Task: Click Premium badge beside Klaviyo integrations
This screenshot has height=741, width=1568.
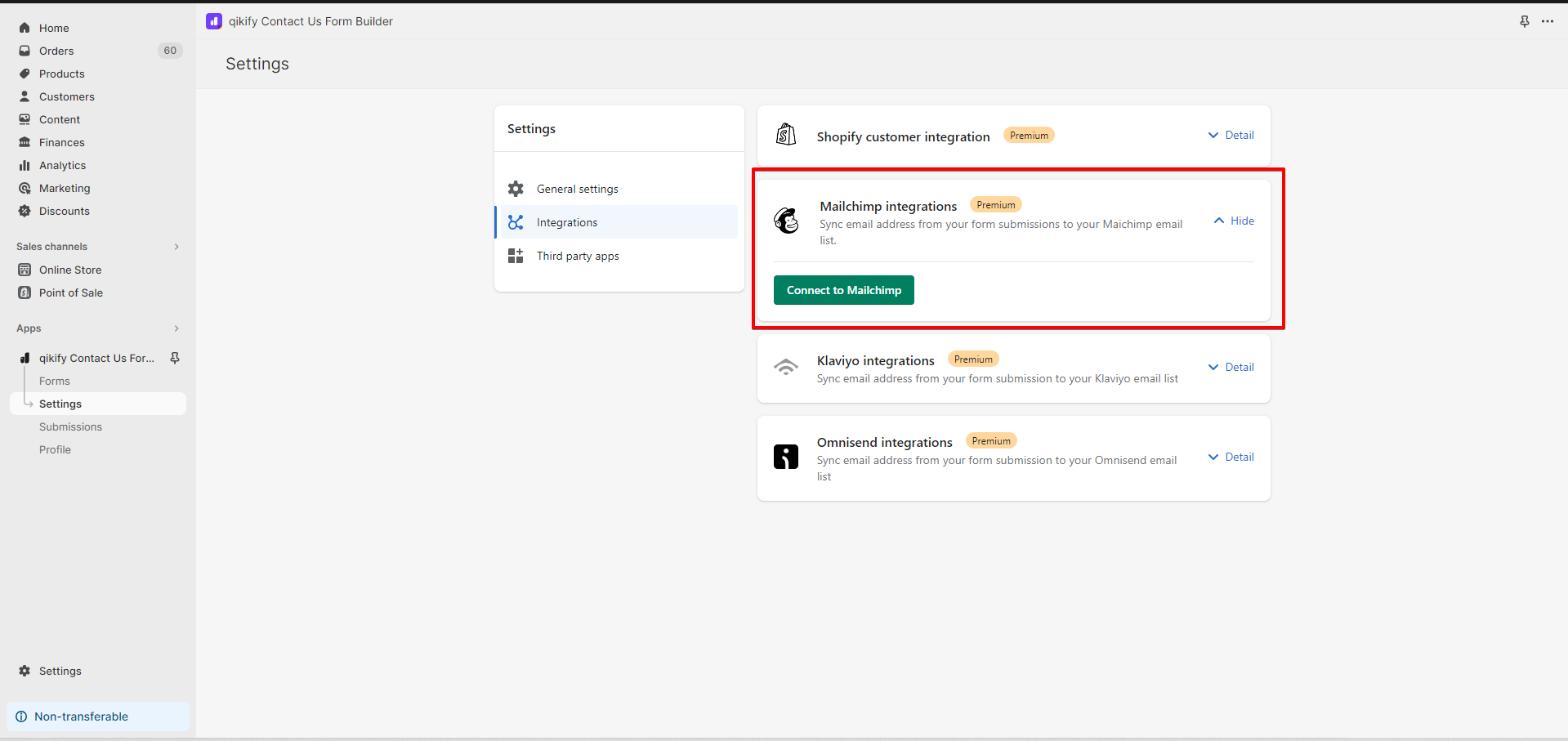Action: [973, 359]
